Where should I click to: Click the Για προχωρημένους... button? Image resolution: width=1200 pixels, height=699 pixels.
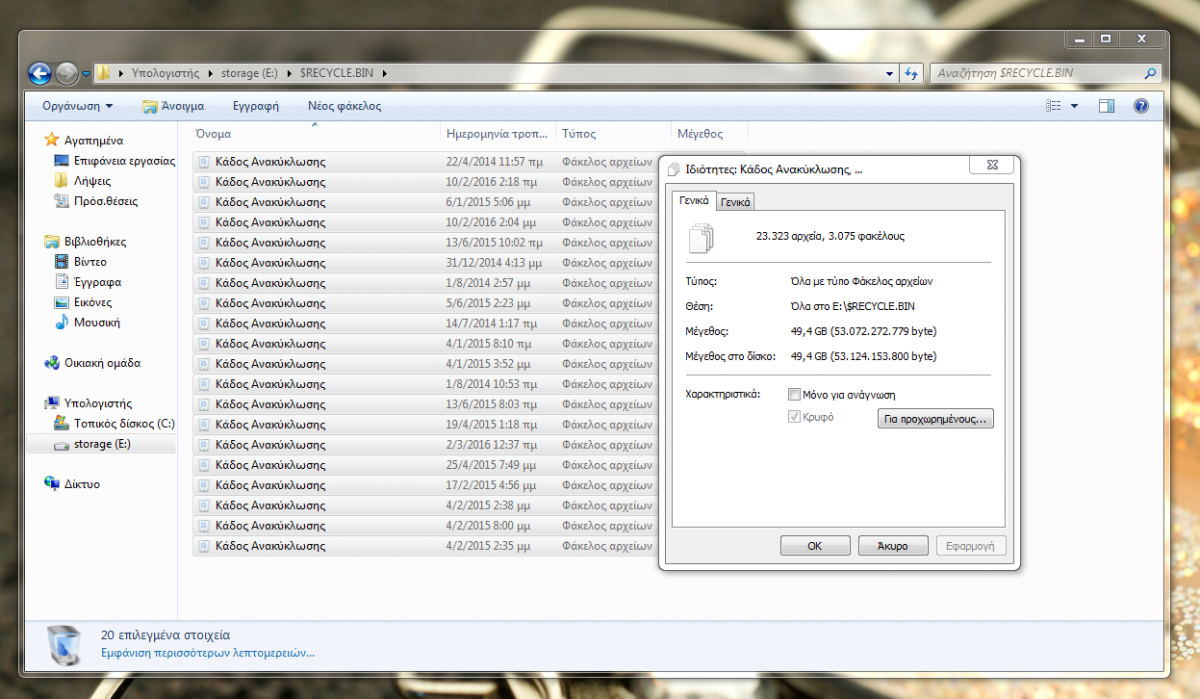935,419
